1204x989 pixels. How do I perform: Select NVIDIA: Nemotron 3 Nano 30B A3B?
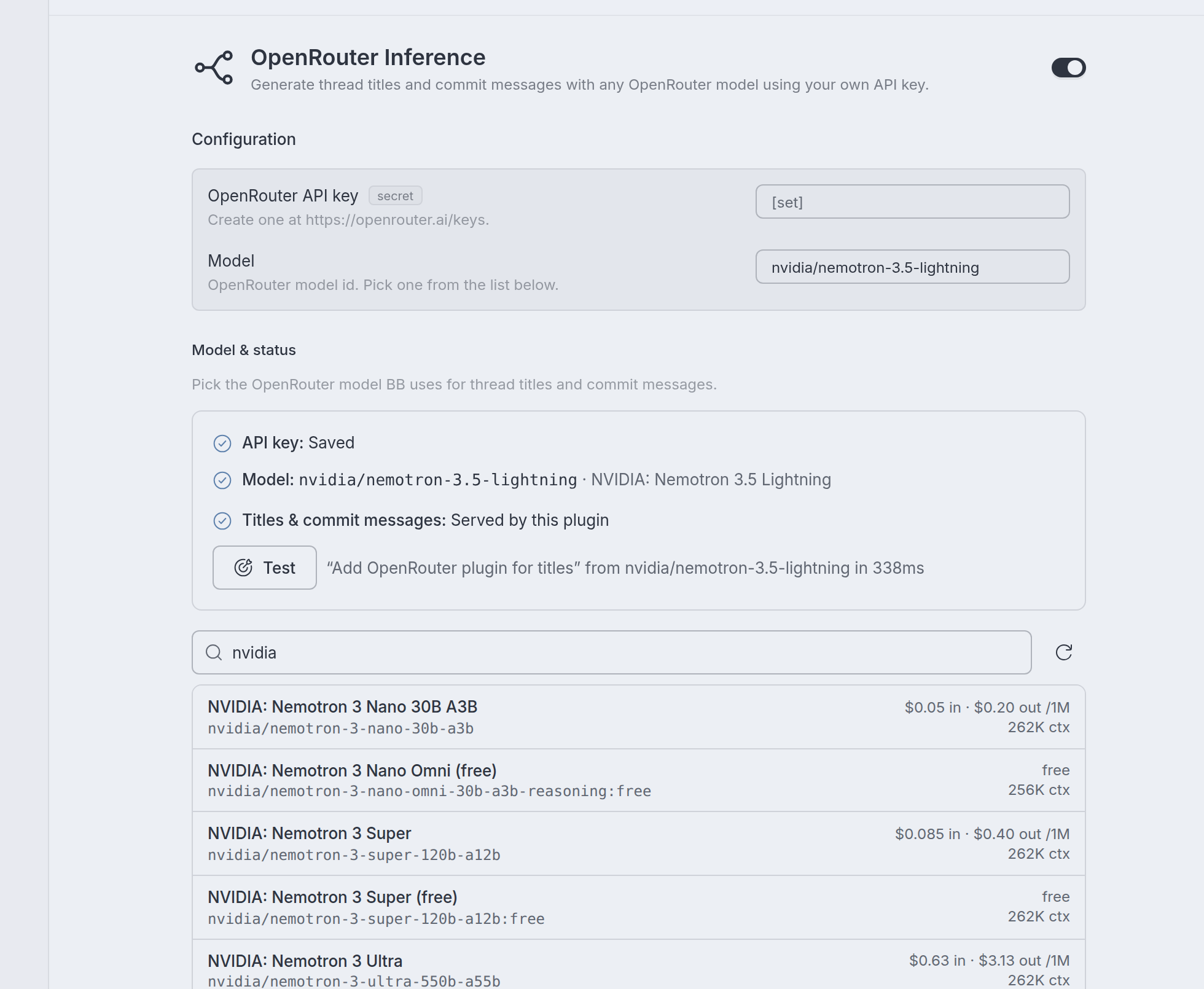point(639,717)
